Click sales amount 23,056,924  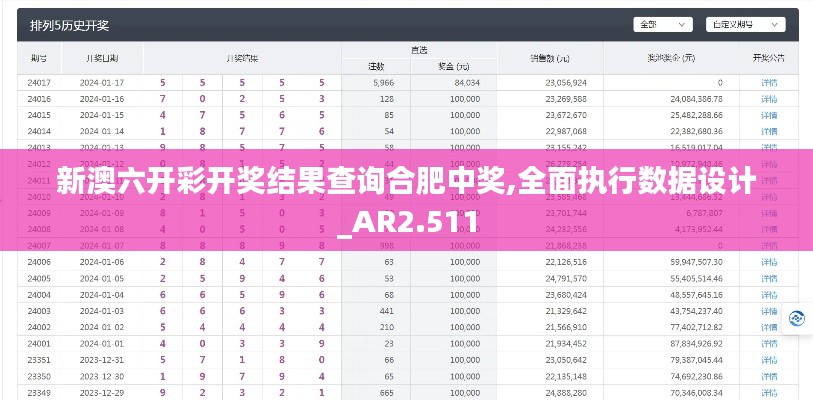566,82
